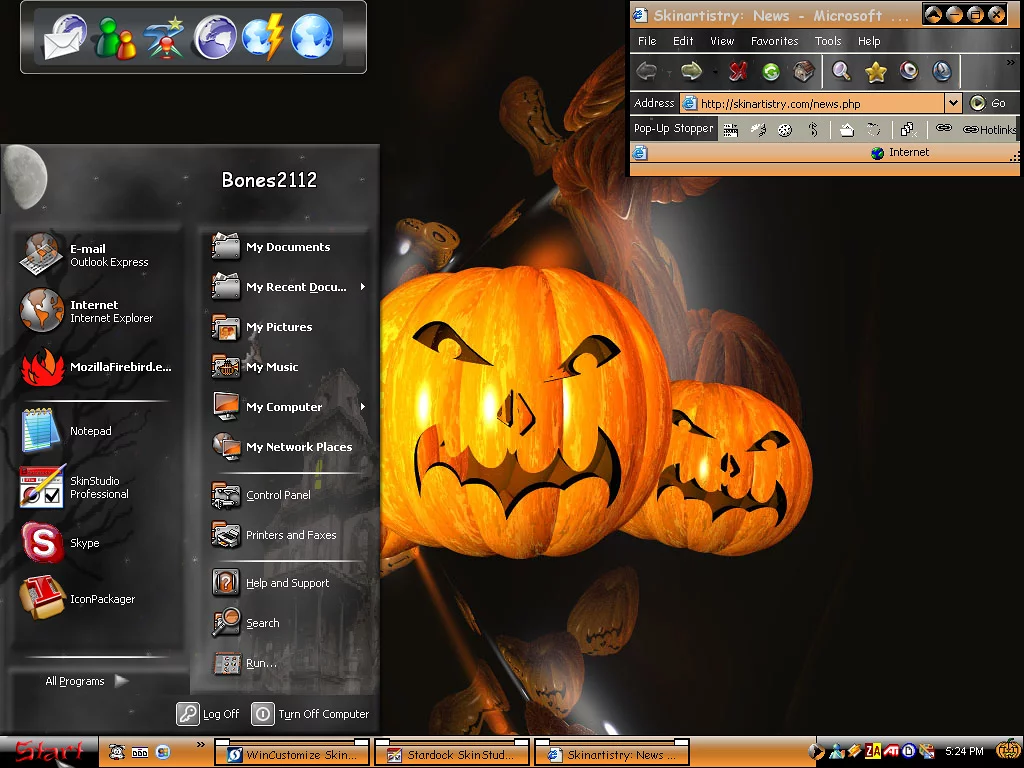Expand All Programs list

tap(86, 681)
